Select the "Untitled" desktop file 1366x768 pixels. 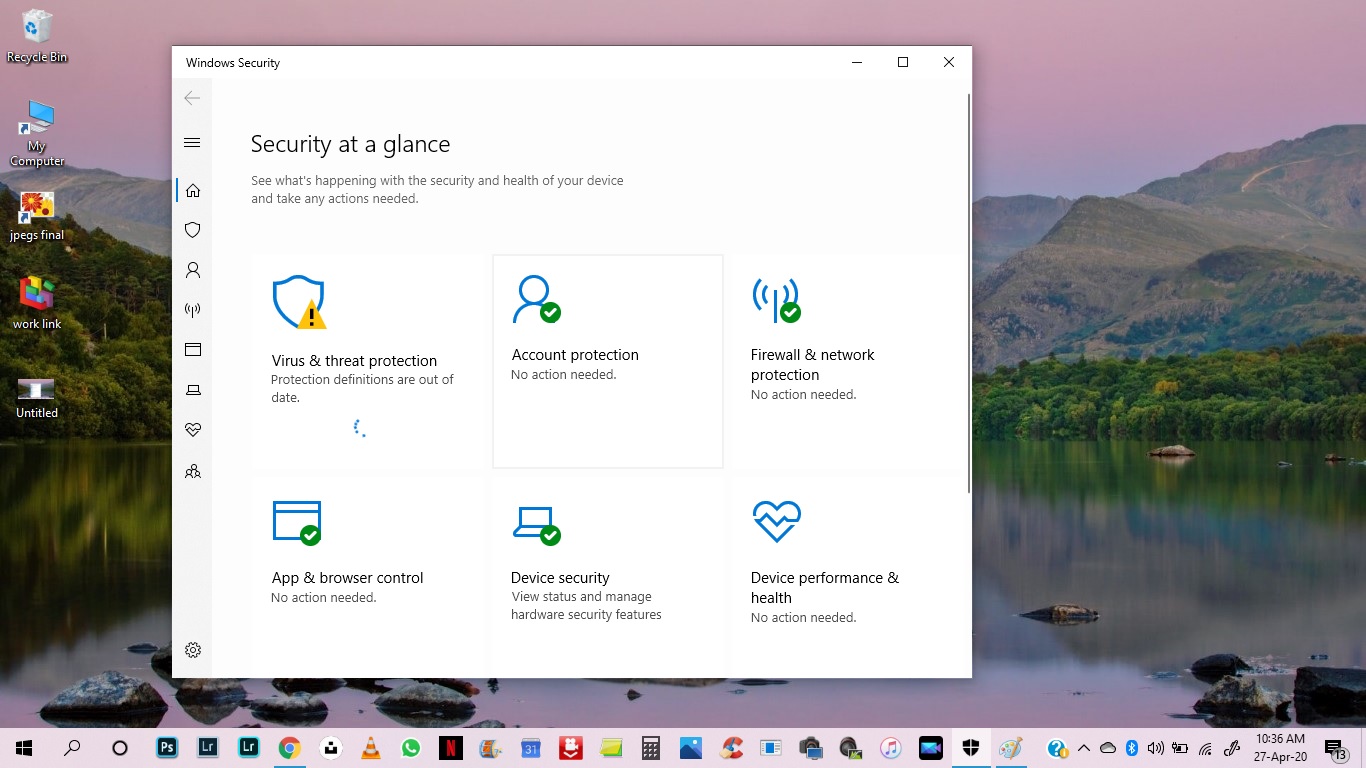(x=37, y=398)
